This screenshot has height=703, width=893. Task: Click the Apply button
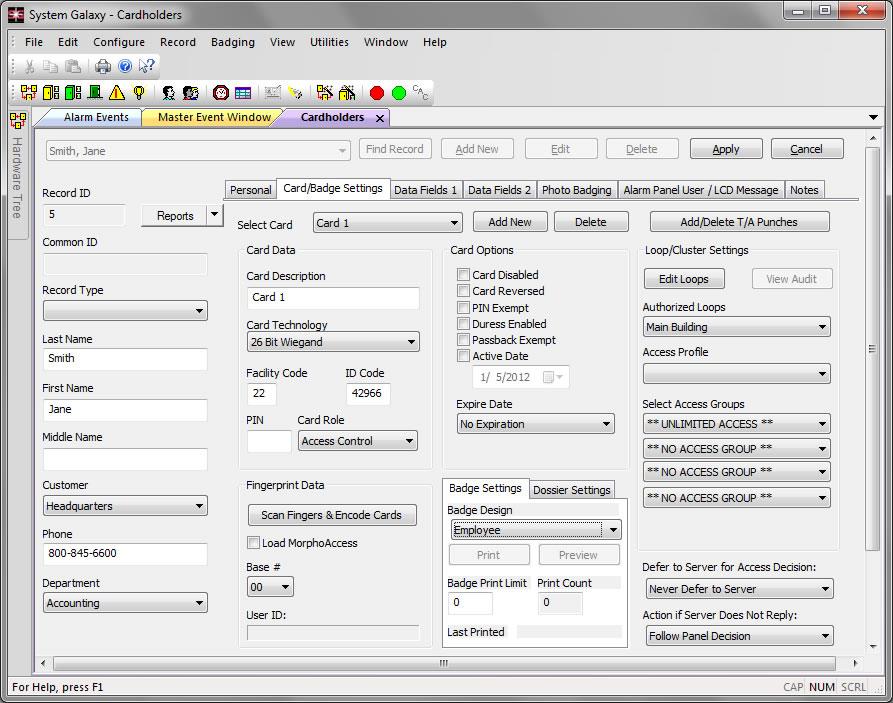[725, 149]
